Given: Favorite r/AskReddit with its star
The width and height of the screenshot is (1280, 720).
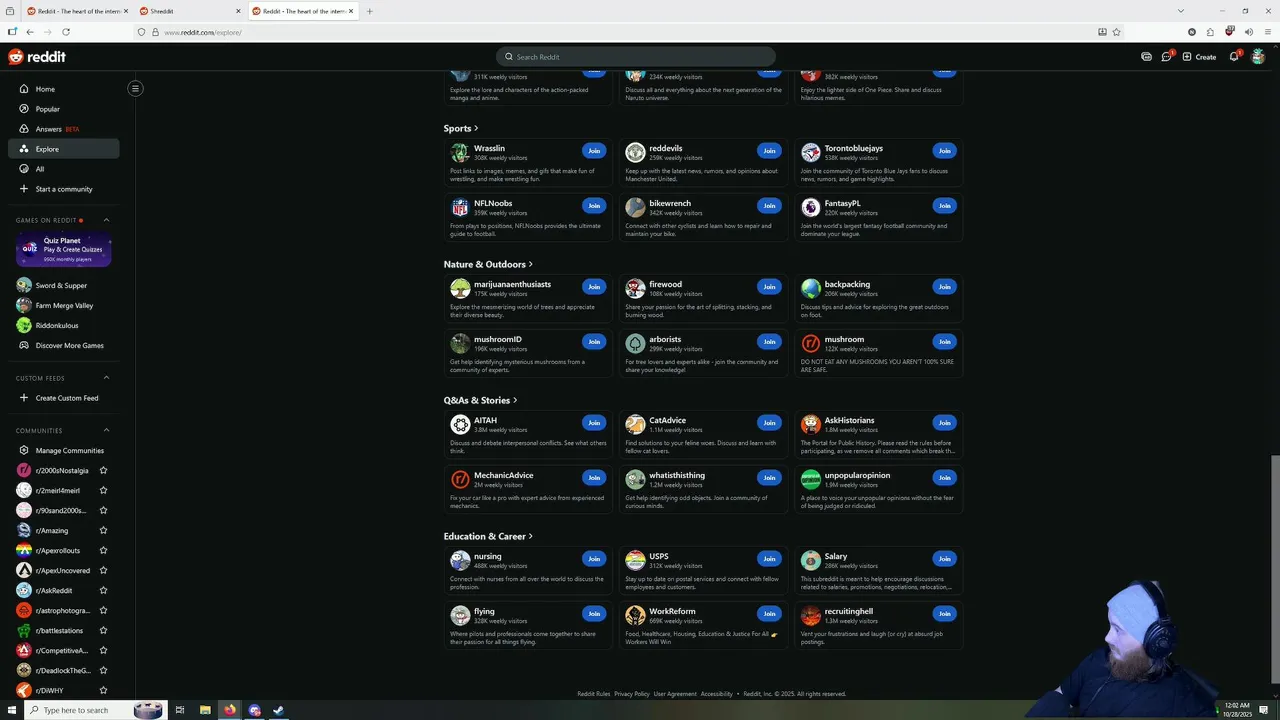Looking at the screenshot, I should (x=103, y=590).
